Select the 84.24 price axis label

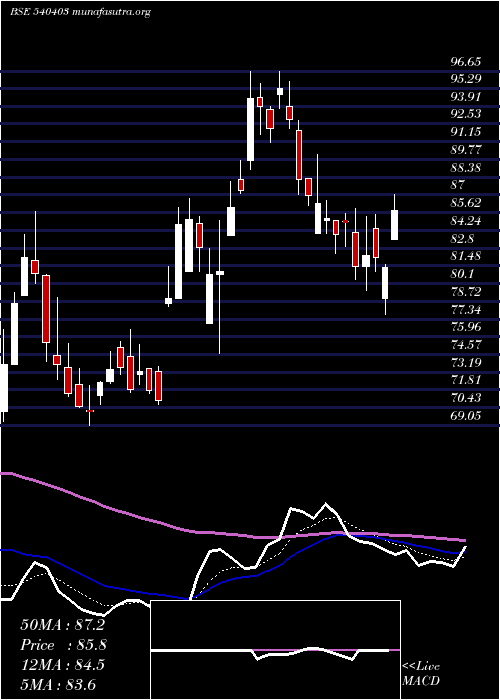tap(466, 221)
